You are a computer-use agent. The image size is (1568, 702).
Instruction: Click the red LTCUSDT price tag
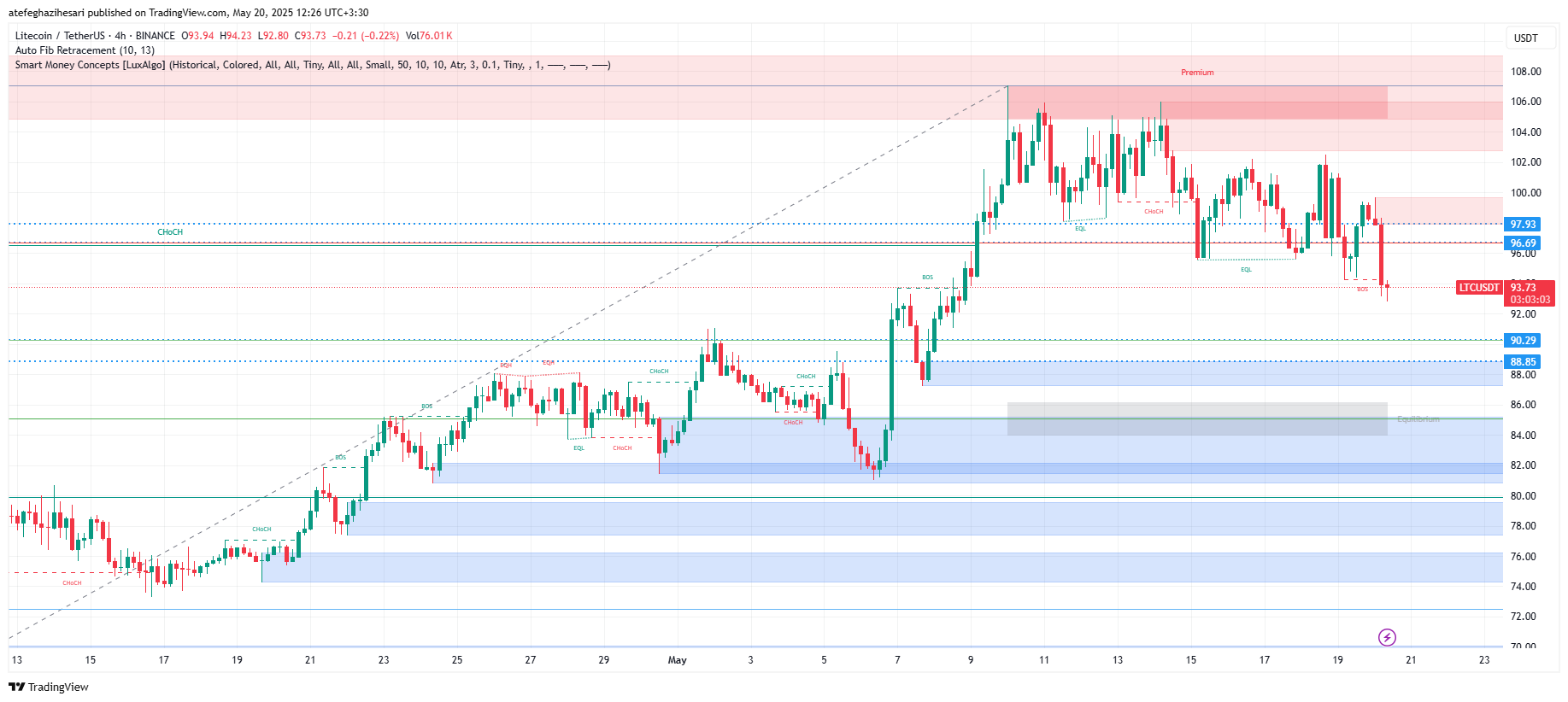point(1479,288)
